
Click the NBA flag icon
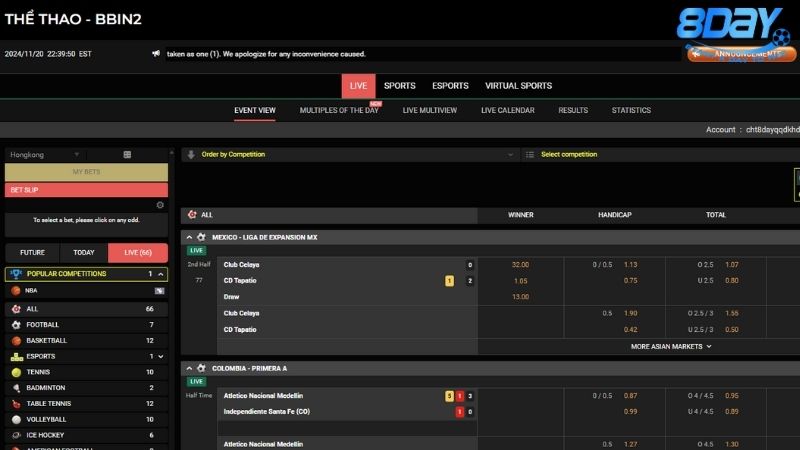[x=160, y=291]
